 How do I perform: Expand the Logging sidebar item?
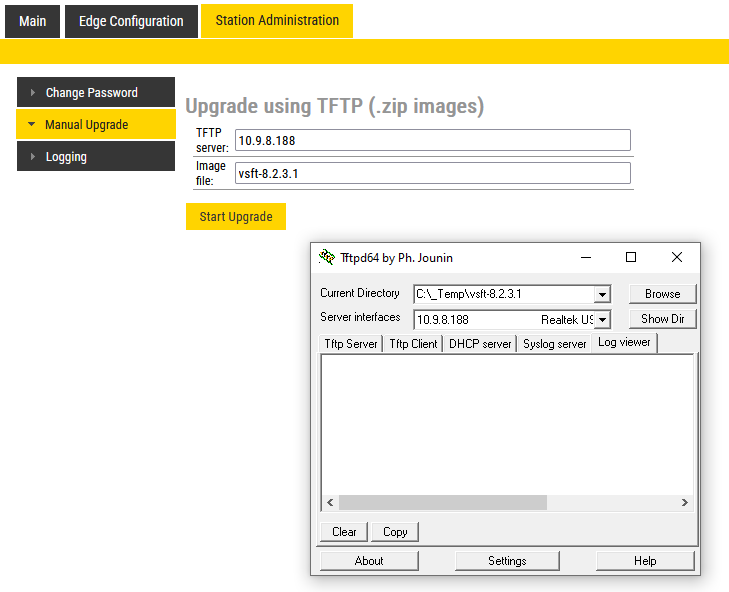click(x=66, y=157)
